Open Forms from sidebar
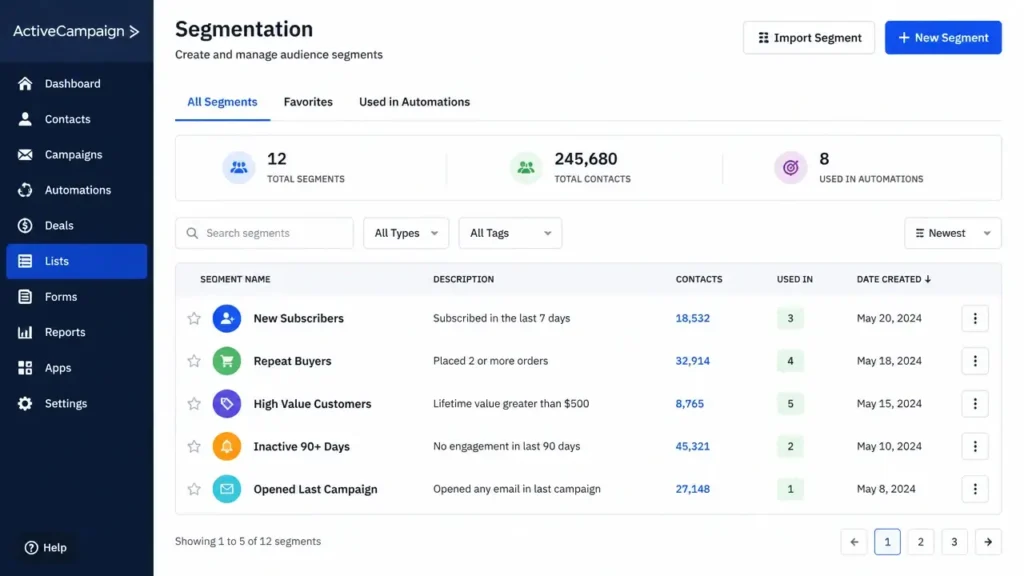1024x576 pixels. [x=76, y=296]
